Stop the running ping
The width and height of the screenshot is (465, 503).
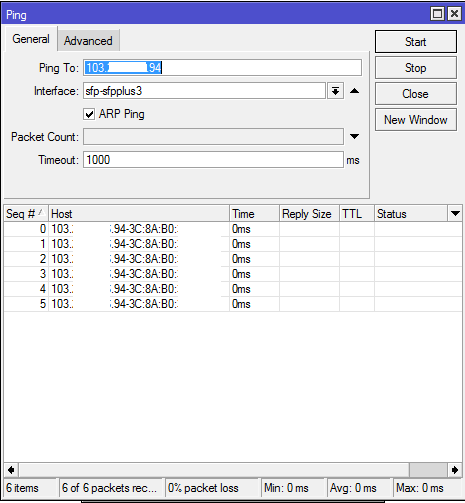pos(416,68)
